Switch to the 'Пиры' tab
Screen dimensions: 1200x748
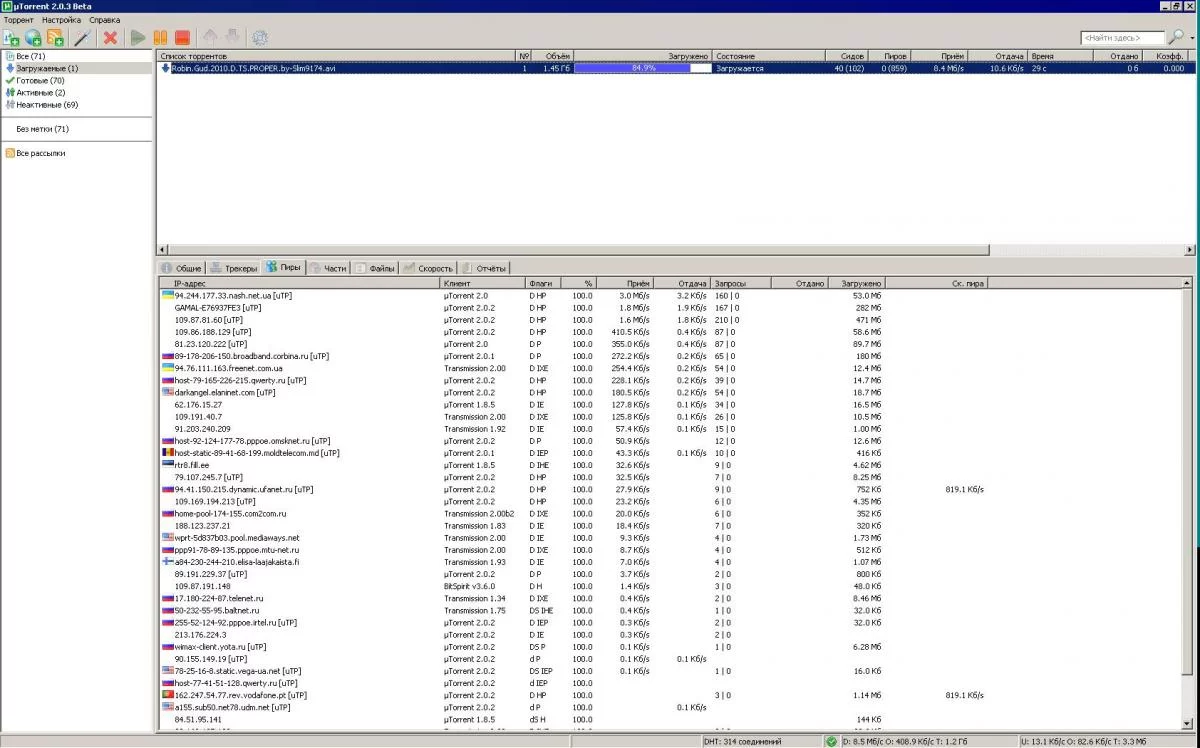(x=284, y=268)
